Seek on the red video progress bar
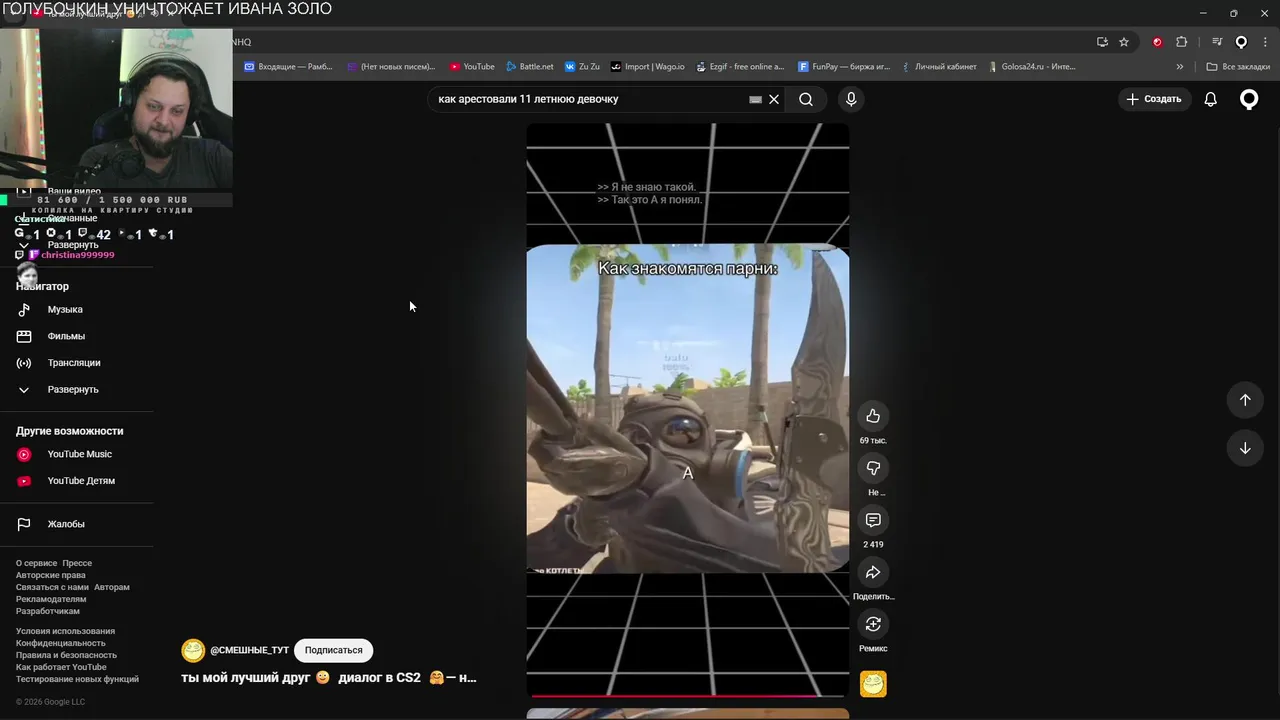This screenshot has width=1280, height=720. [x=688, y=695]
